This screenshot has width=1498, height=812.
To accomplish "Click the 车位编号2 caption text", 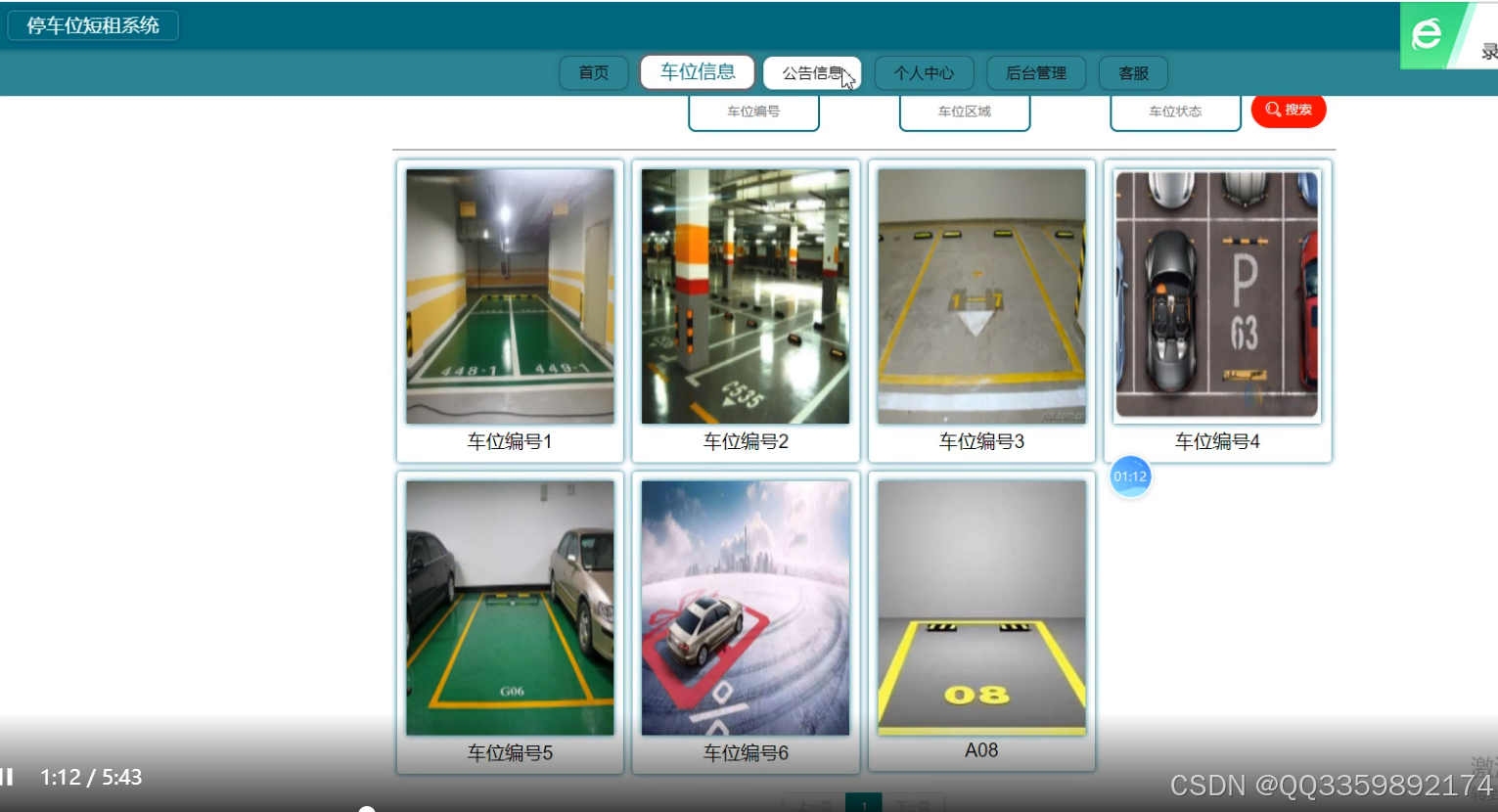I will point(746,441).
